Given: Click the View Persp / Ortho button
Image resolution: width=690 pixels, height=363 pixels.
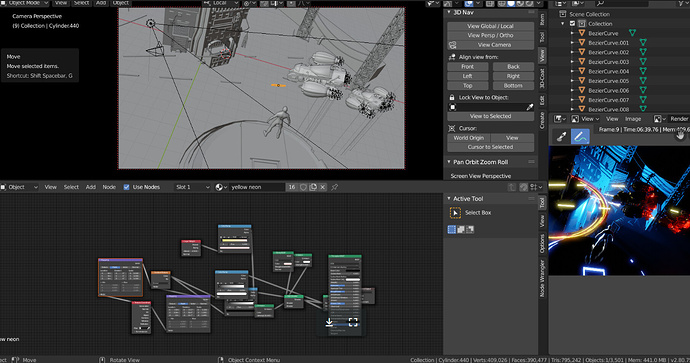Looking at the screenshot, I should (490, 35).
